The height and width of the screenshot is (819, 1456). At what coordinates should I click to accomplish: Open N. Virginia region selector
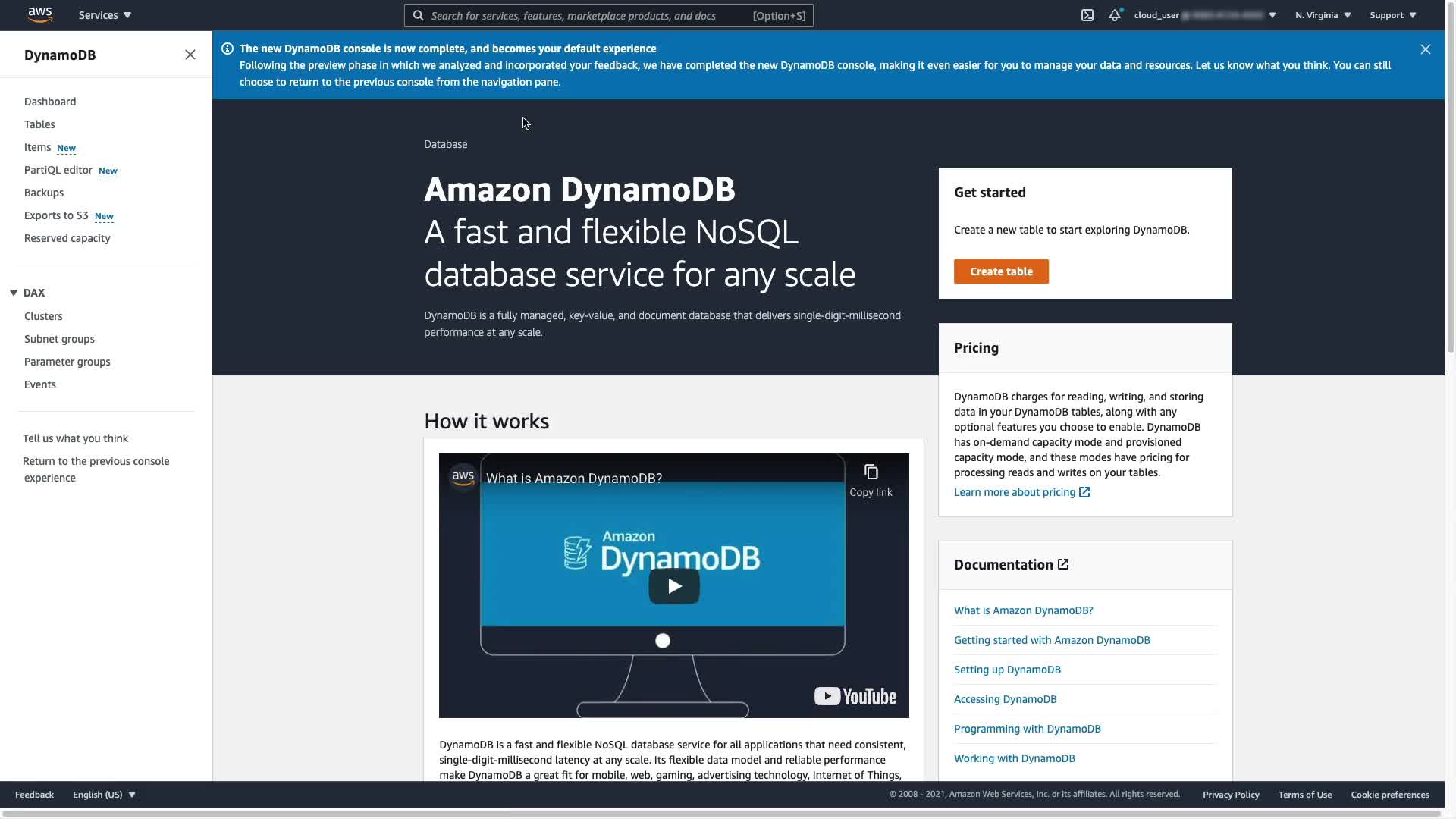(x=1323, y=15)
